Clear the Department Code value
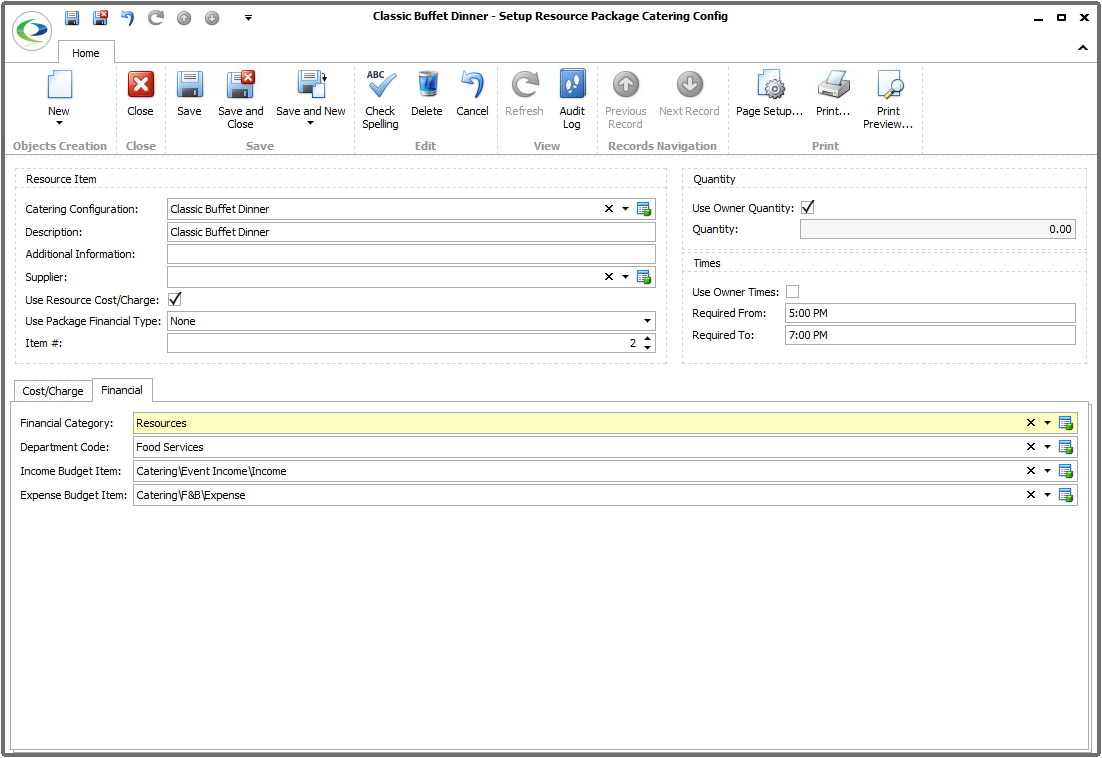 (x=1030, y=447)
